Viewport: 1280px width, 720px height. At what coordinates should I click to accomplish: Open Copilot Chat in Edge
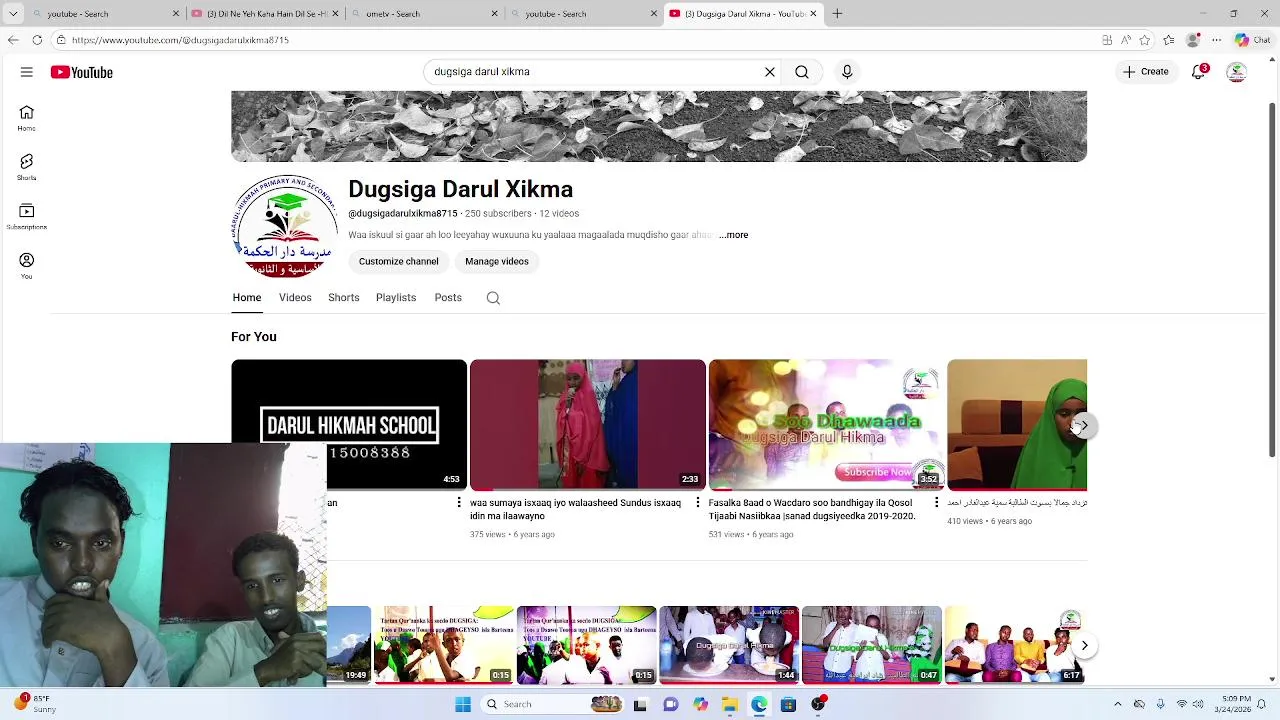point(1251,40)
